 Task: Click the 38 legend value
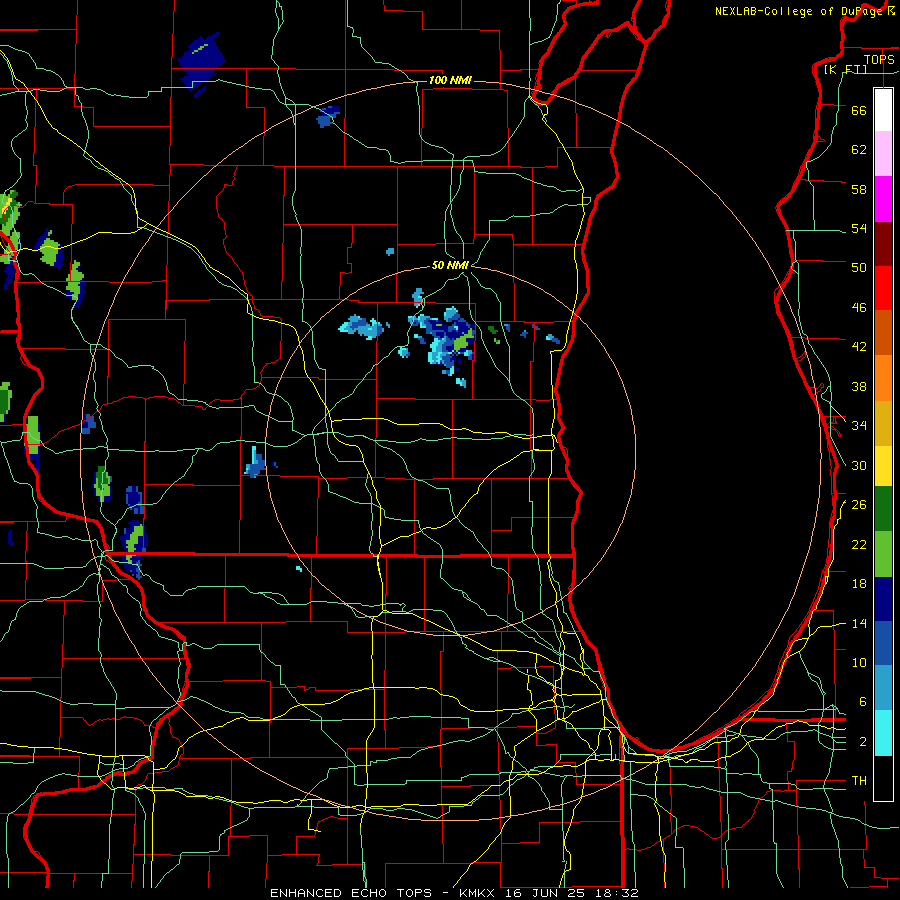tap(859, 387)
